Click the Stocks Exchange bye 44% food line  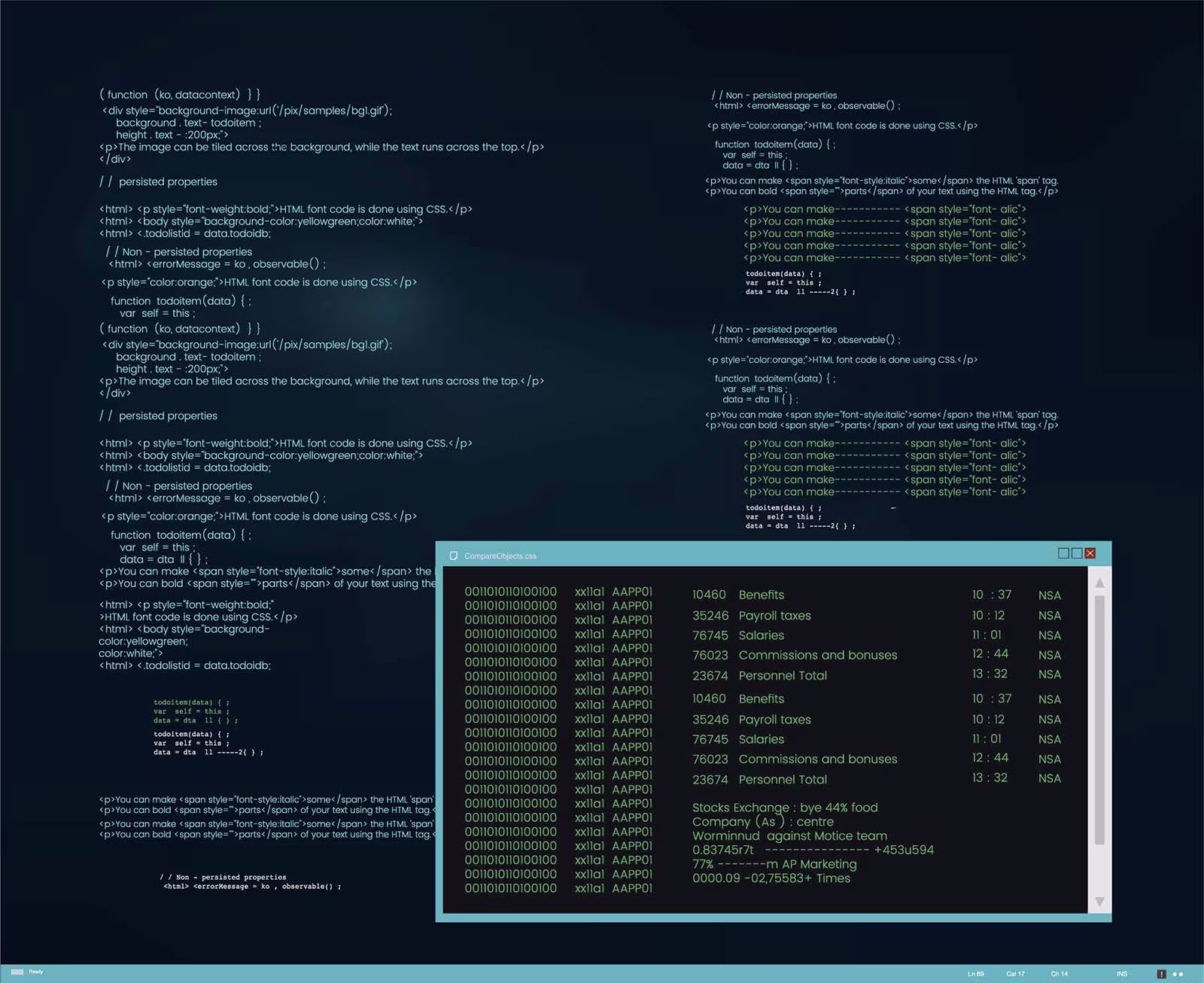785,808
